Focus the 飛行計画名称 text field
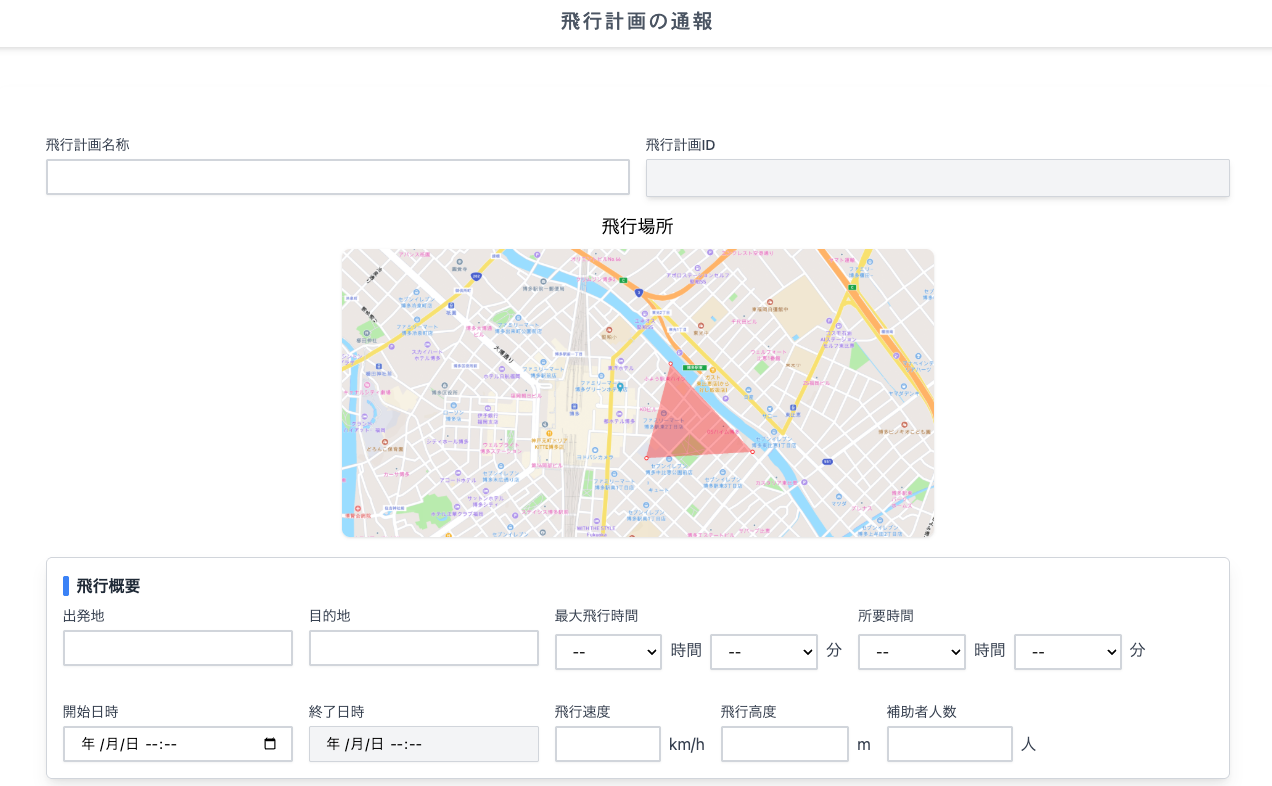The width and height of the screenshot is (1272, 786). pyautogui.click(x=338, y=177)
